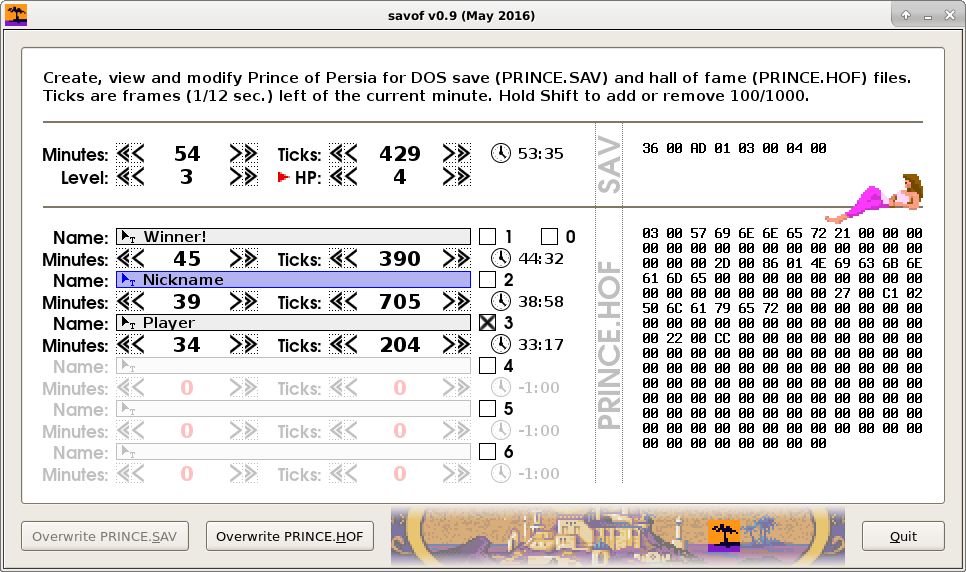Click the reclining princess image
The image size is (966, 572).
(879, 198)
